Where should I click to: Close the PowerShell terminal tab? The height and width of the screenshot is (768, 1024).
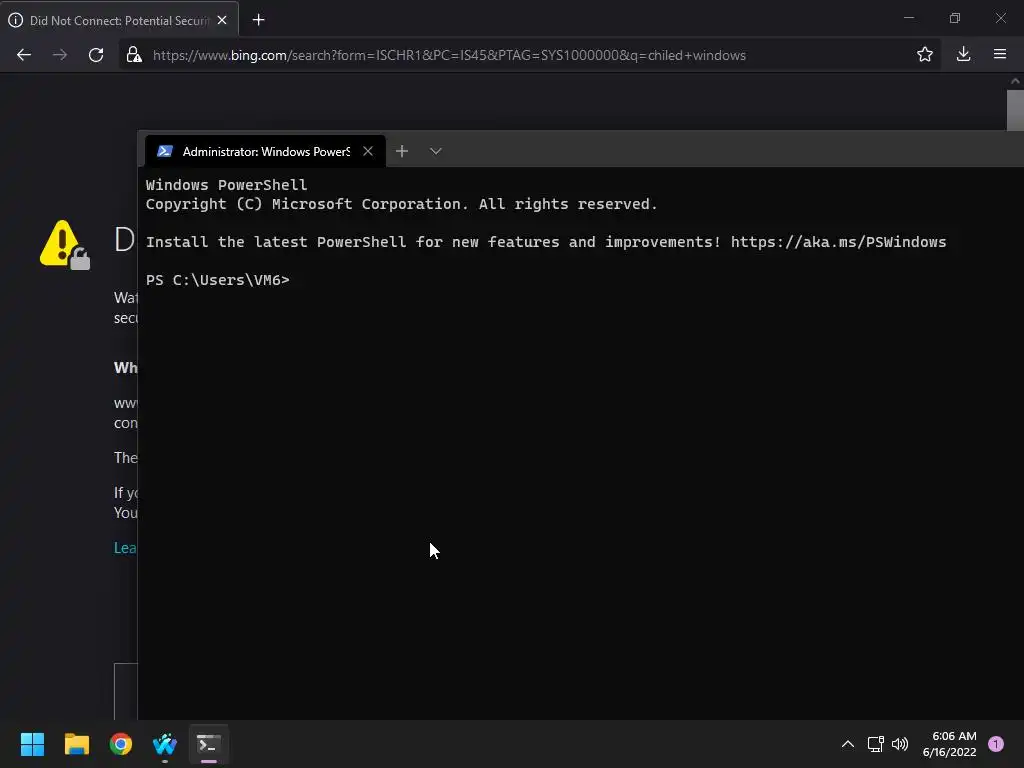click(368, 152)
